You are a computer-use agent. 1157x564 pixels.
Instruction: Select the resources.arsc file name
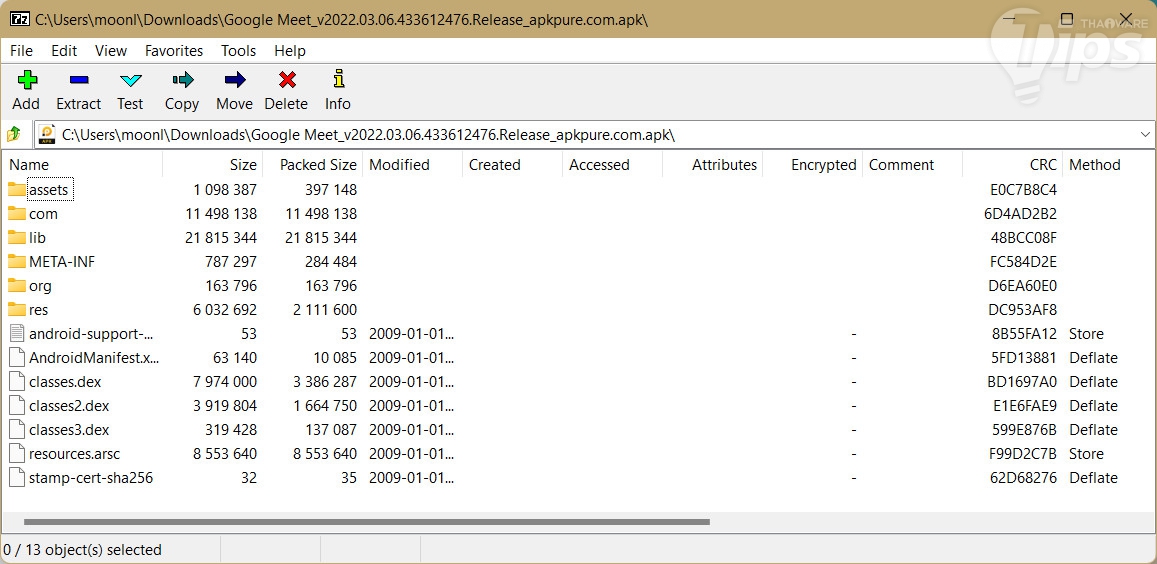(x=75, y=454)
